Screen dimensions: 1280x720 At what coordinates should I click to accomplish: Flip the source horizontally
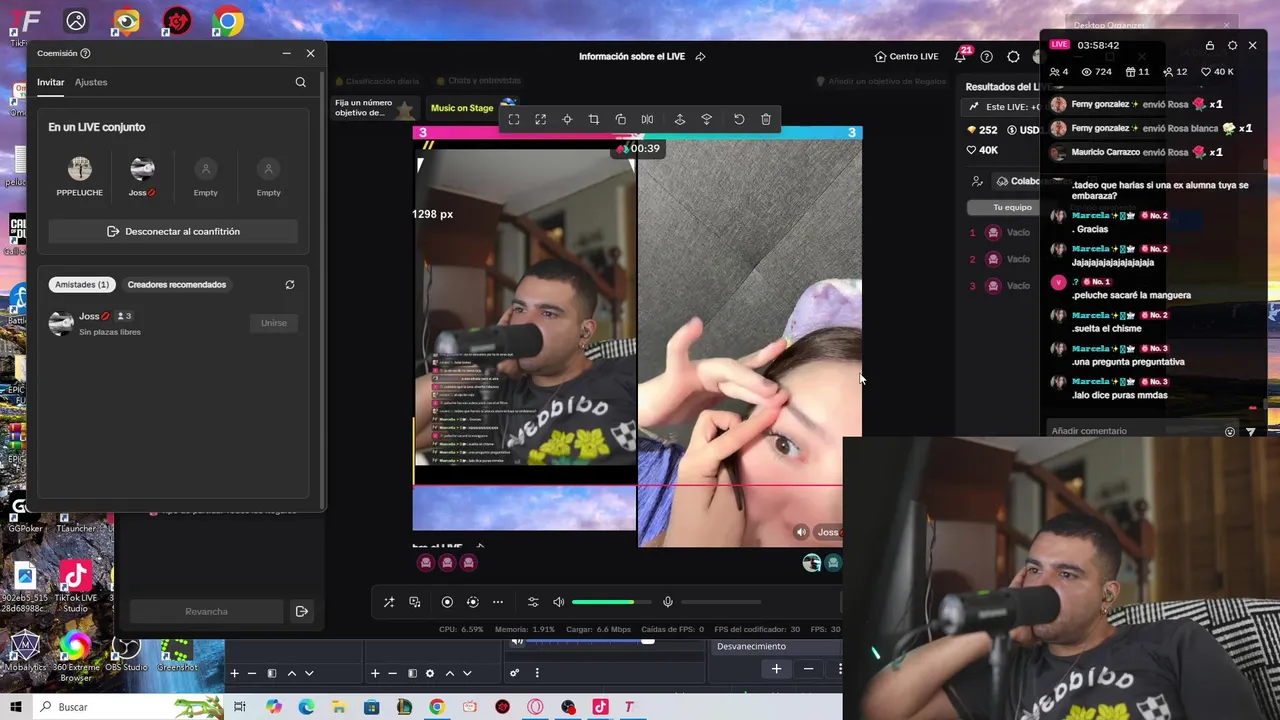647,119
